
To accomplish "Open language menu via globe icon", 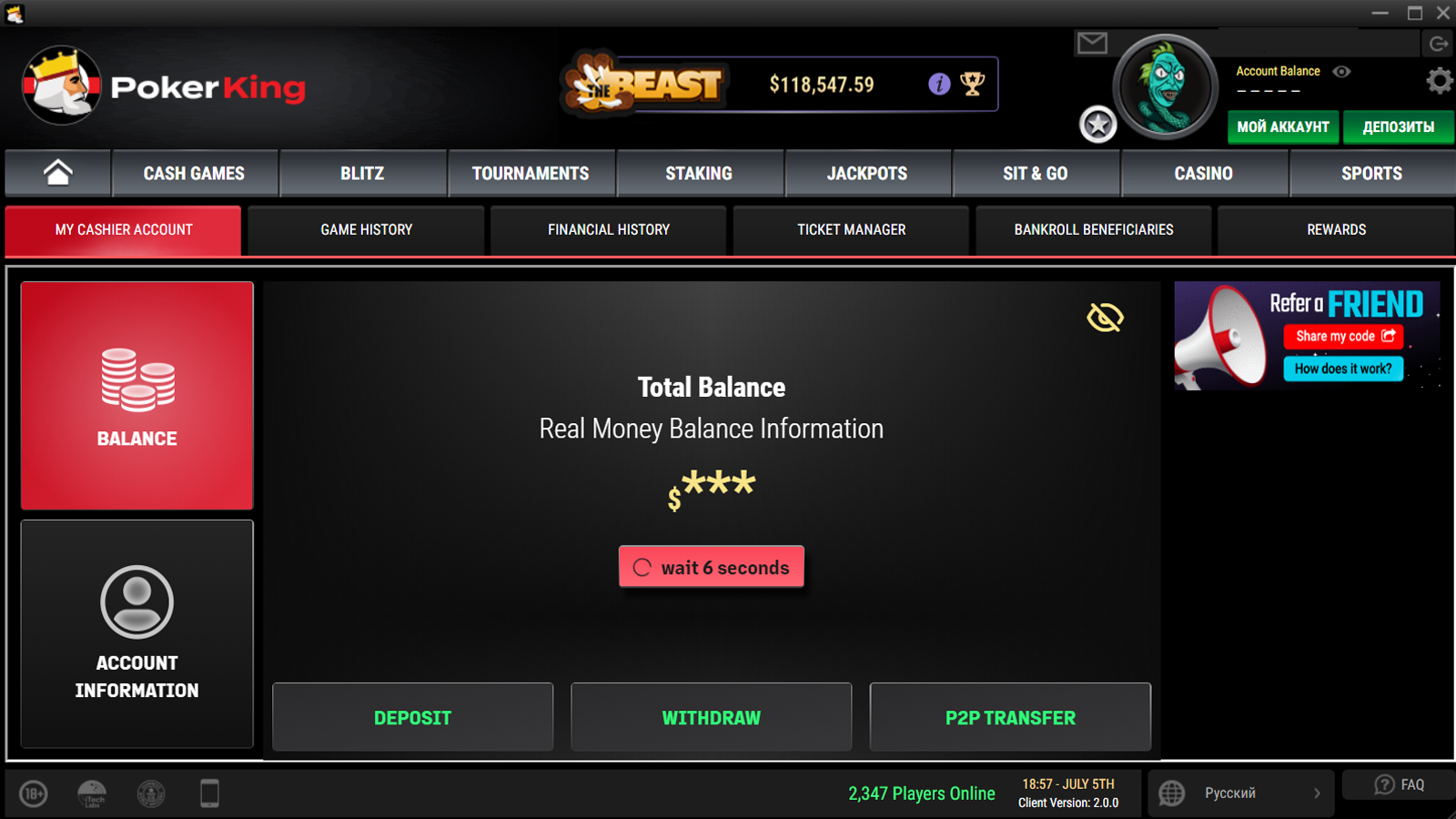I will pos(1171,794).
